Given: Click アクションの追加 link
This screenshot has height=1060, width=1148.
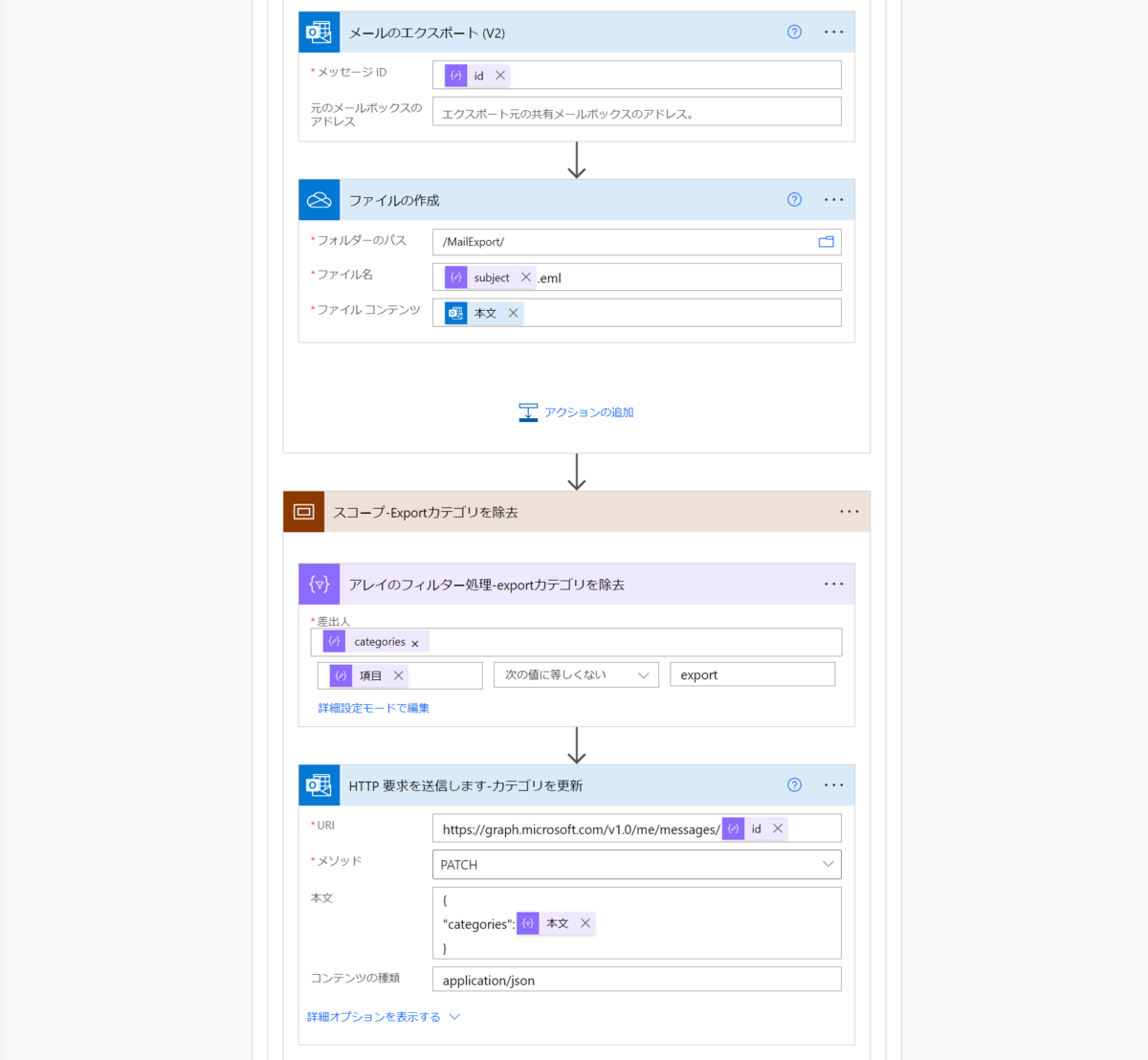Looking at the screenshot, I should click(577, 412).
